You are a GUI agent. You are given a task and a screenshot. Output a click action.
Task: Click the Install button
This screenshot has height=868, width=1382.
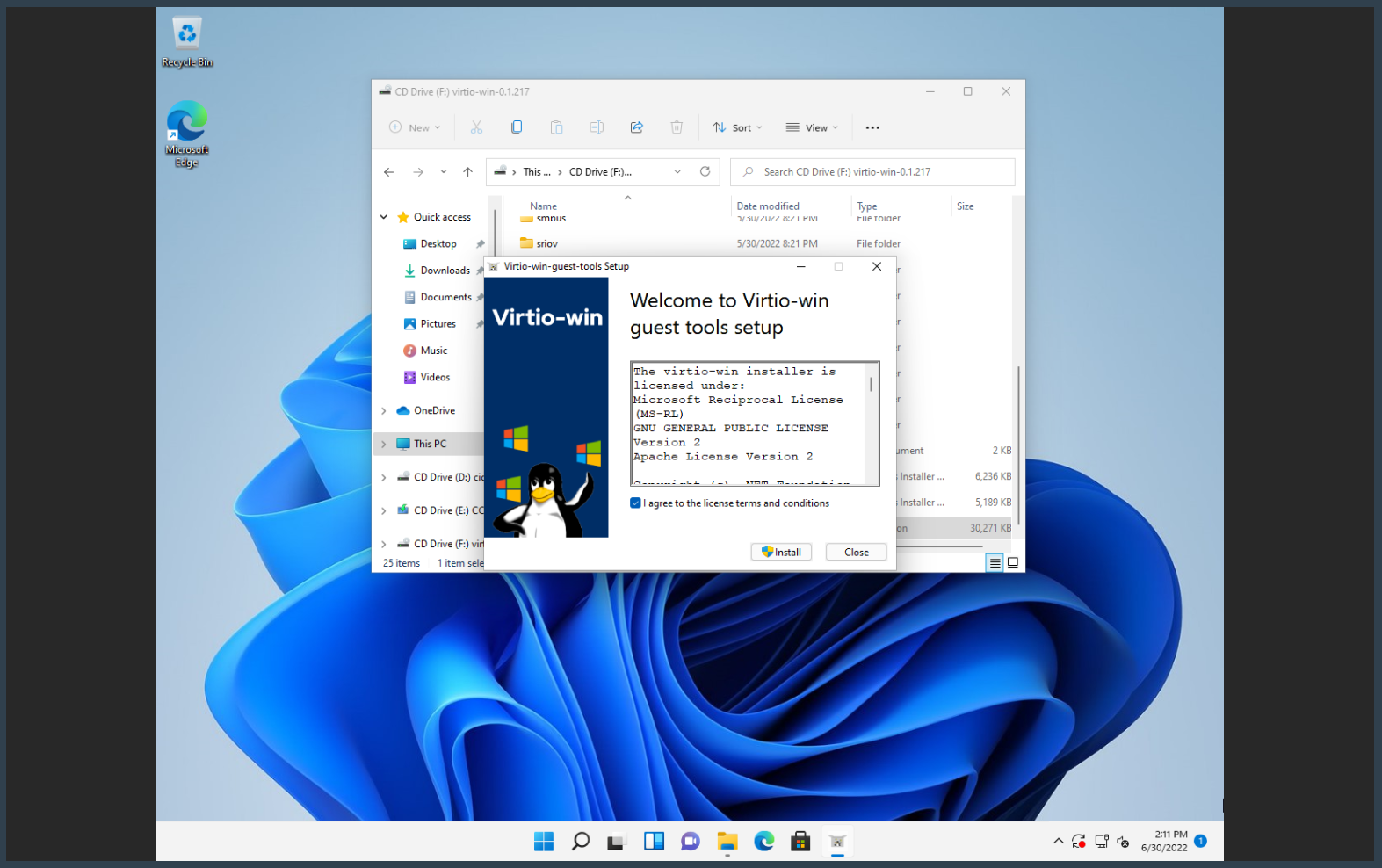(781, 552)
